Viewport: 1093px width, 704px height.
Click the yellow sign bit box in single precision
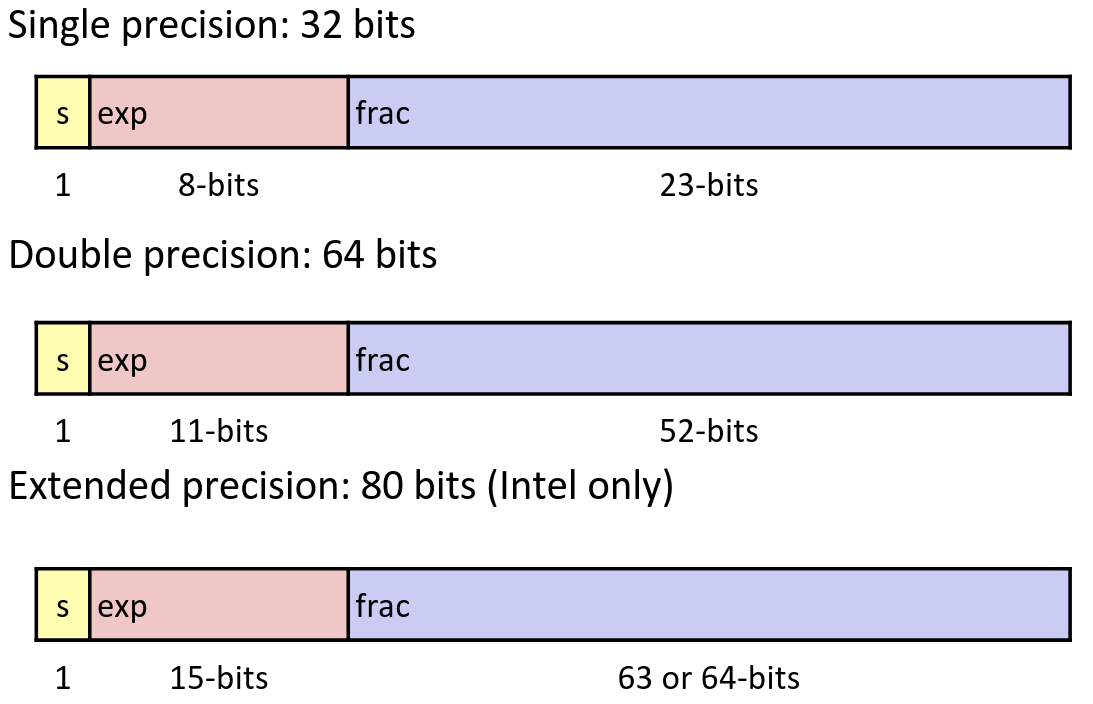[63, 112]
